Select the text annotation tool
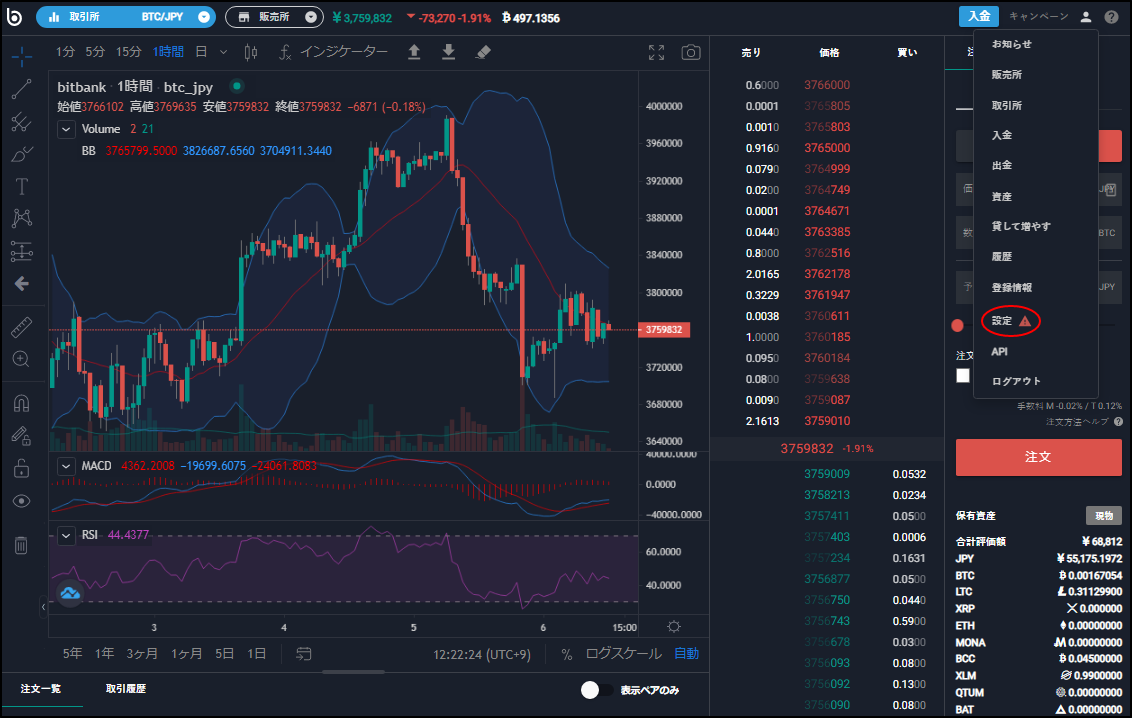 [x=22, y=186]
